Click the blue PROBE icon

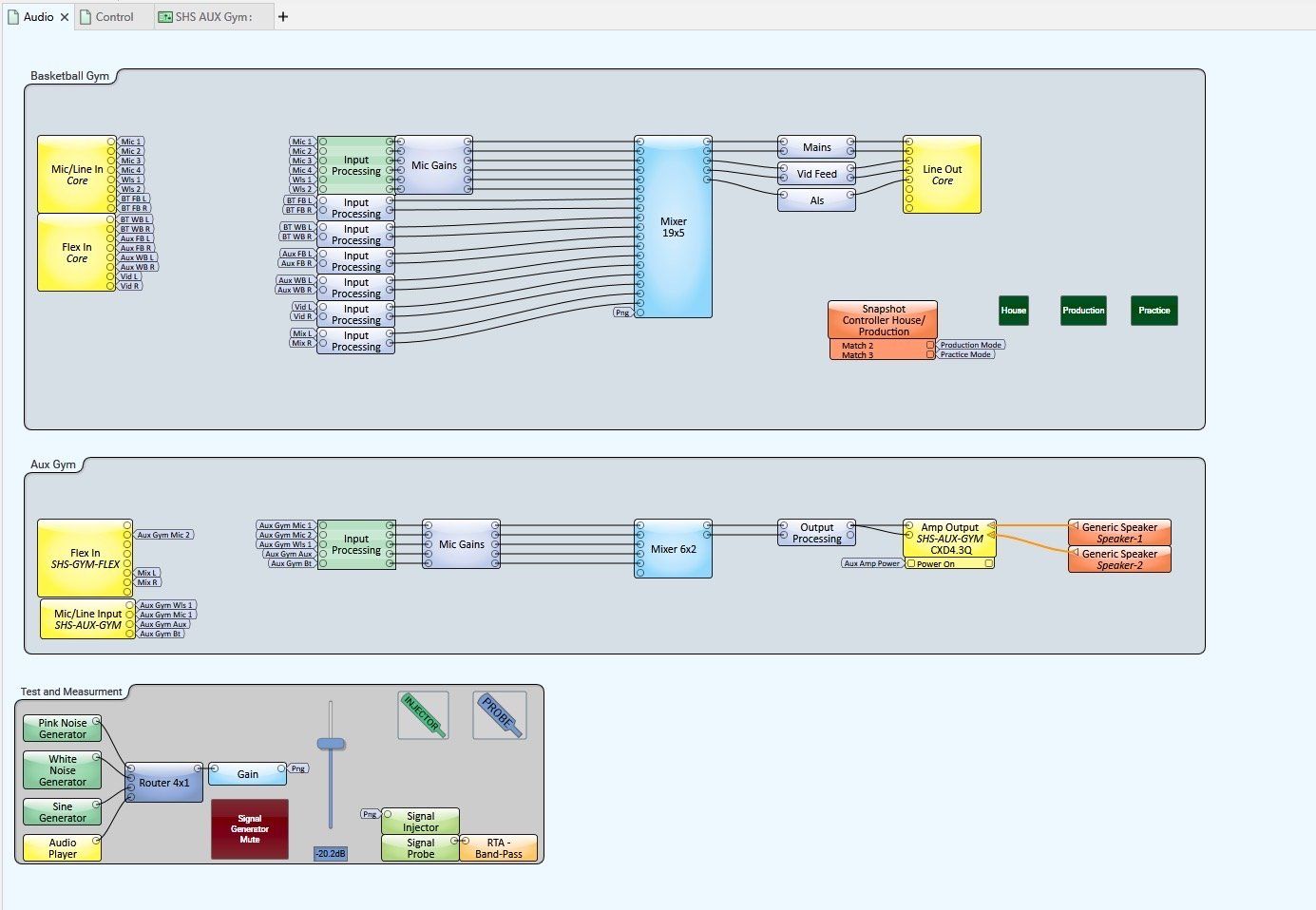coord(500,715)
